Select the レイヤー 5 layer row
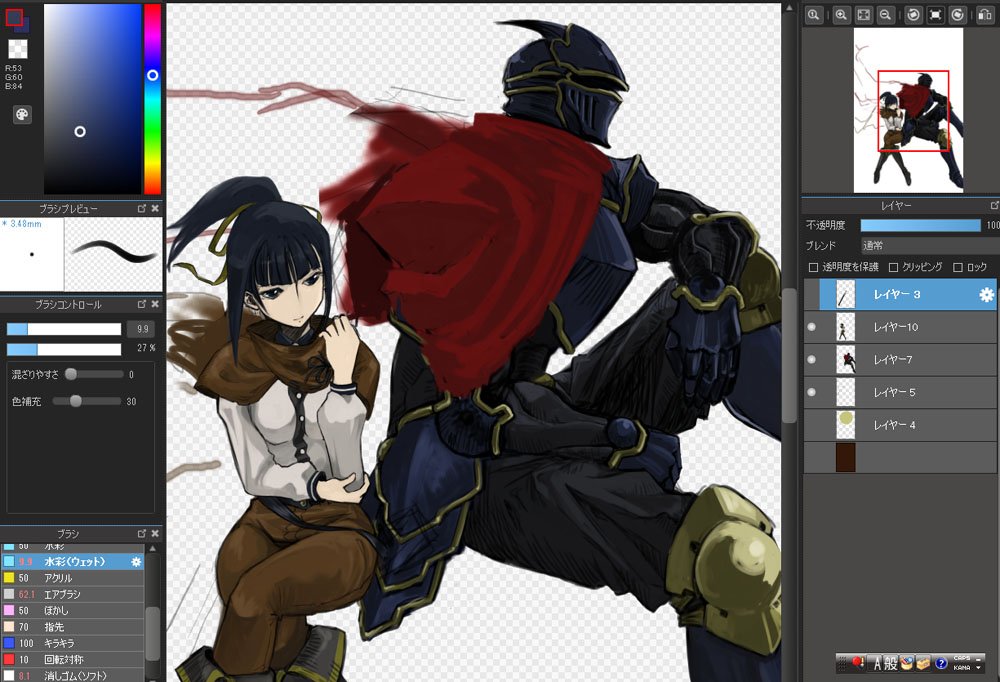 coord(900,392)
